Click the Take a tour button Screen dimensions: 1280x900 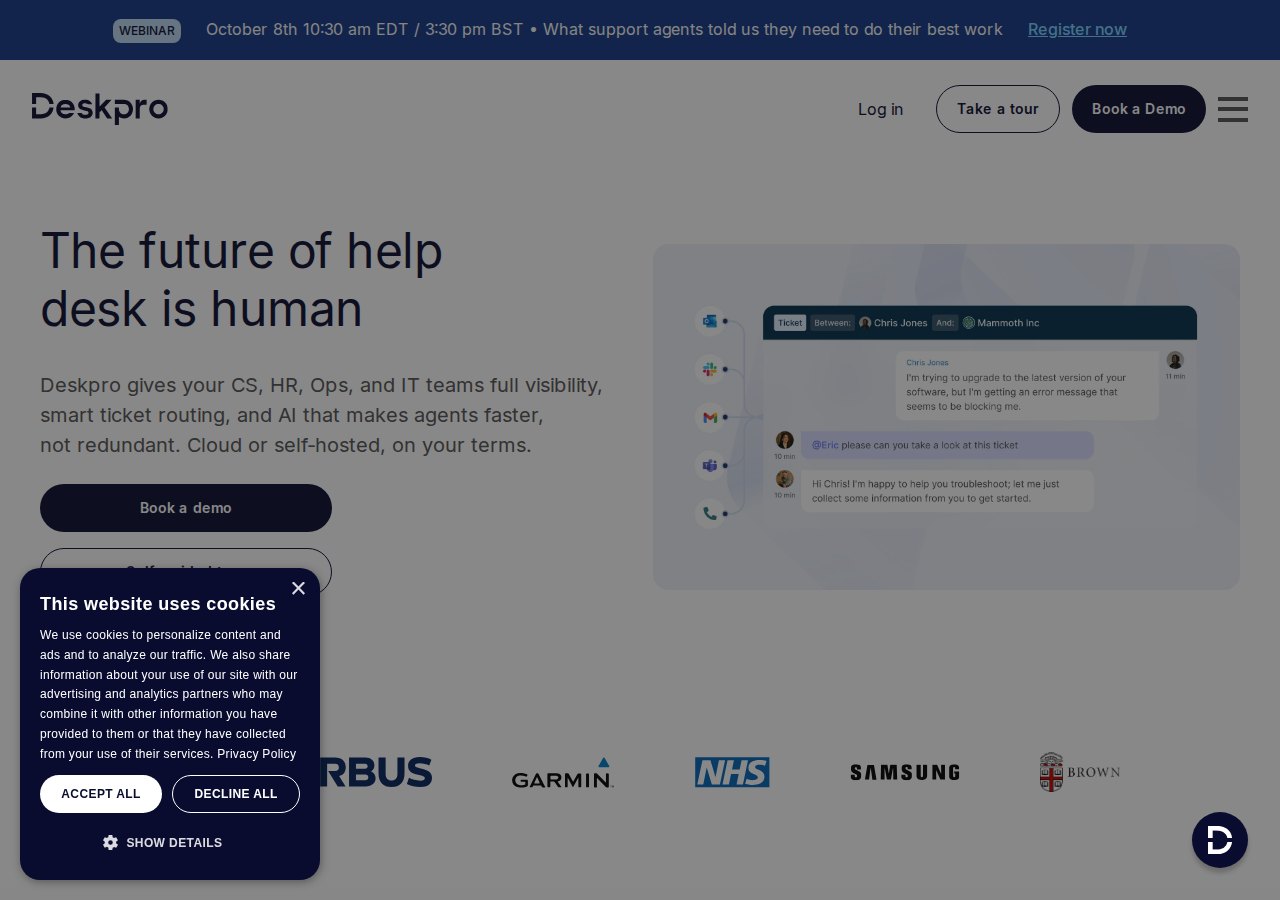[998, 109]
